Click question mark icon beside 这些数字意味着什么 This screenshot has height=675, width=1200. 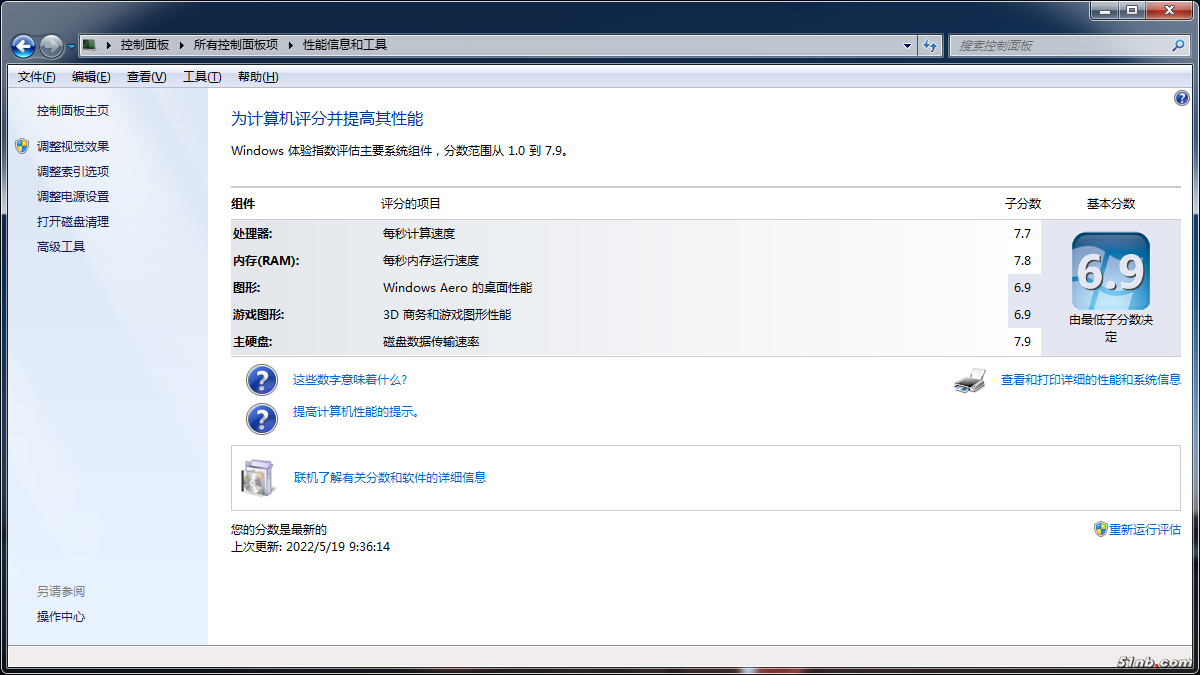coord(261,381)
